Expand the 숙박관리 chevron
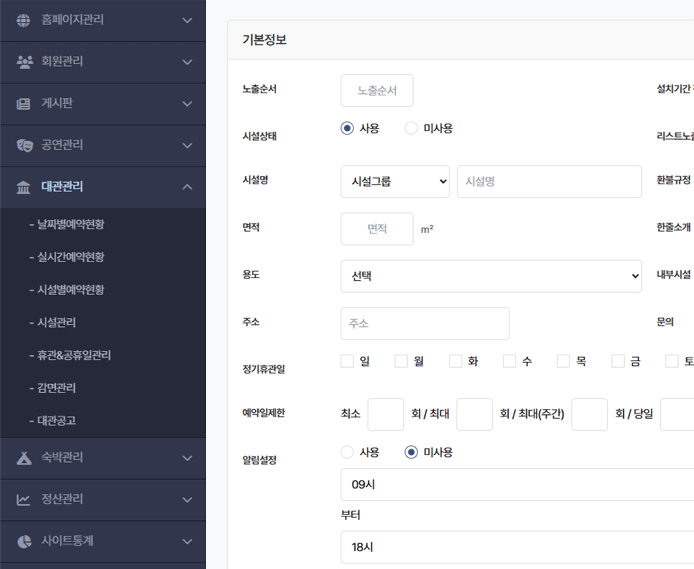 tap(187, 458)
